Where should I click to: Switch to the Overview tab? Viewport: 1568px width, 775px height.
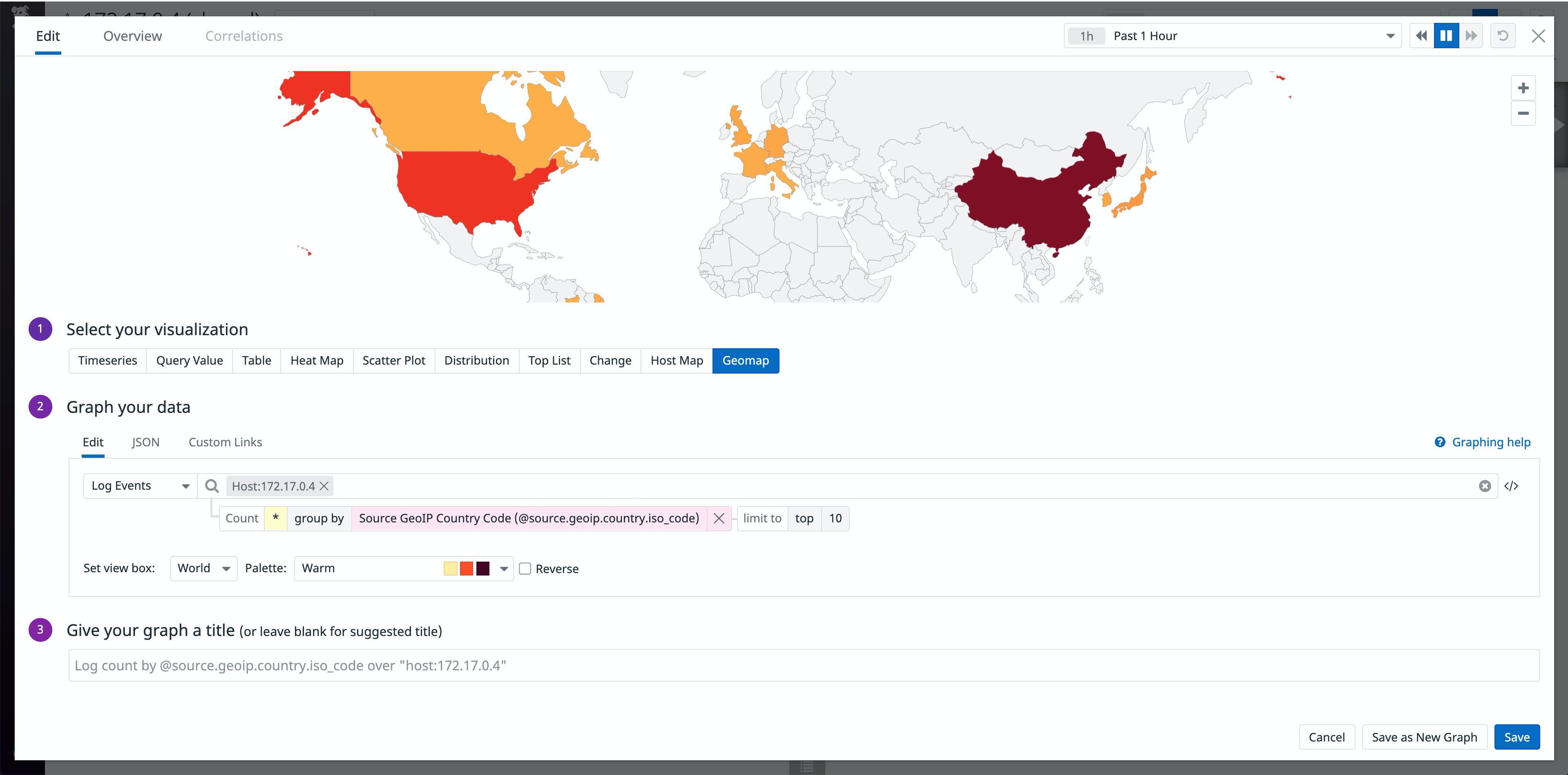132,36
